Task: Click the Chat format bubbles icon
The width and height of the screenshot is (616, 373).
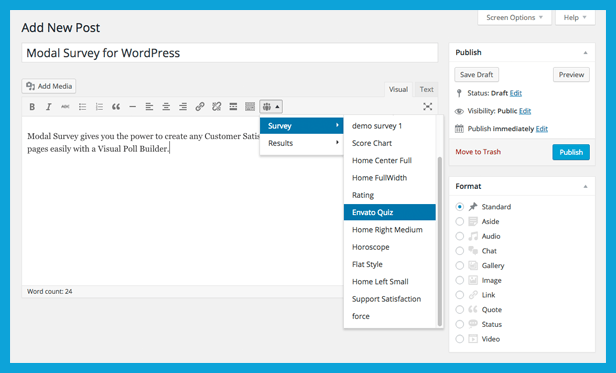Action: pyautogui.click(x=473, y=251)
